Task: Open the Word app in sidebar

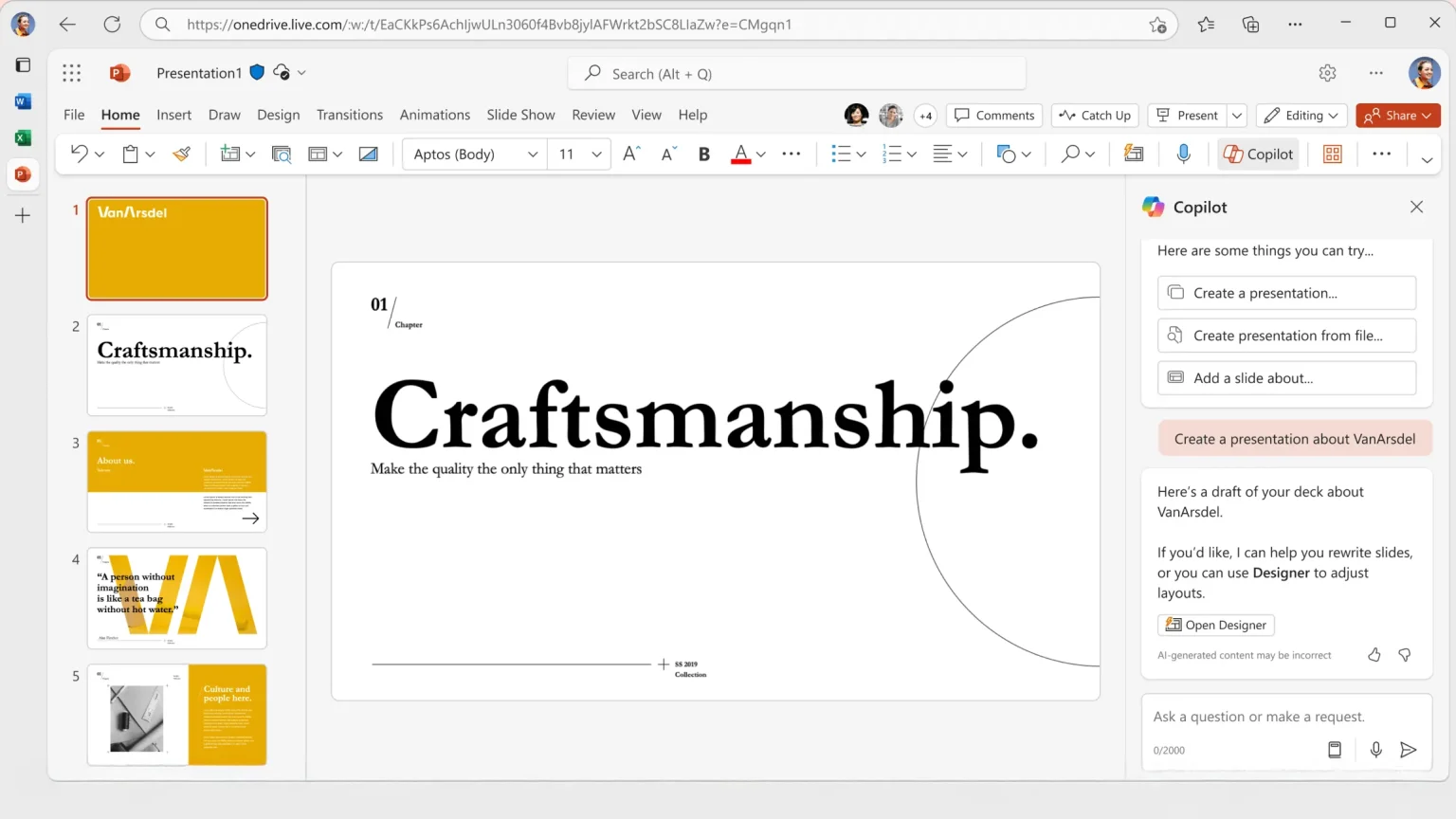Action: point(23,101)
